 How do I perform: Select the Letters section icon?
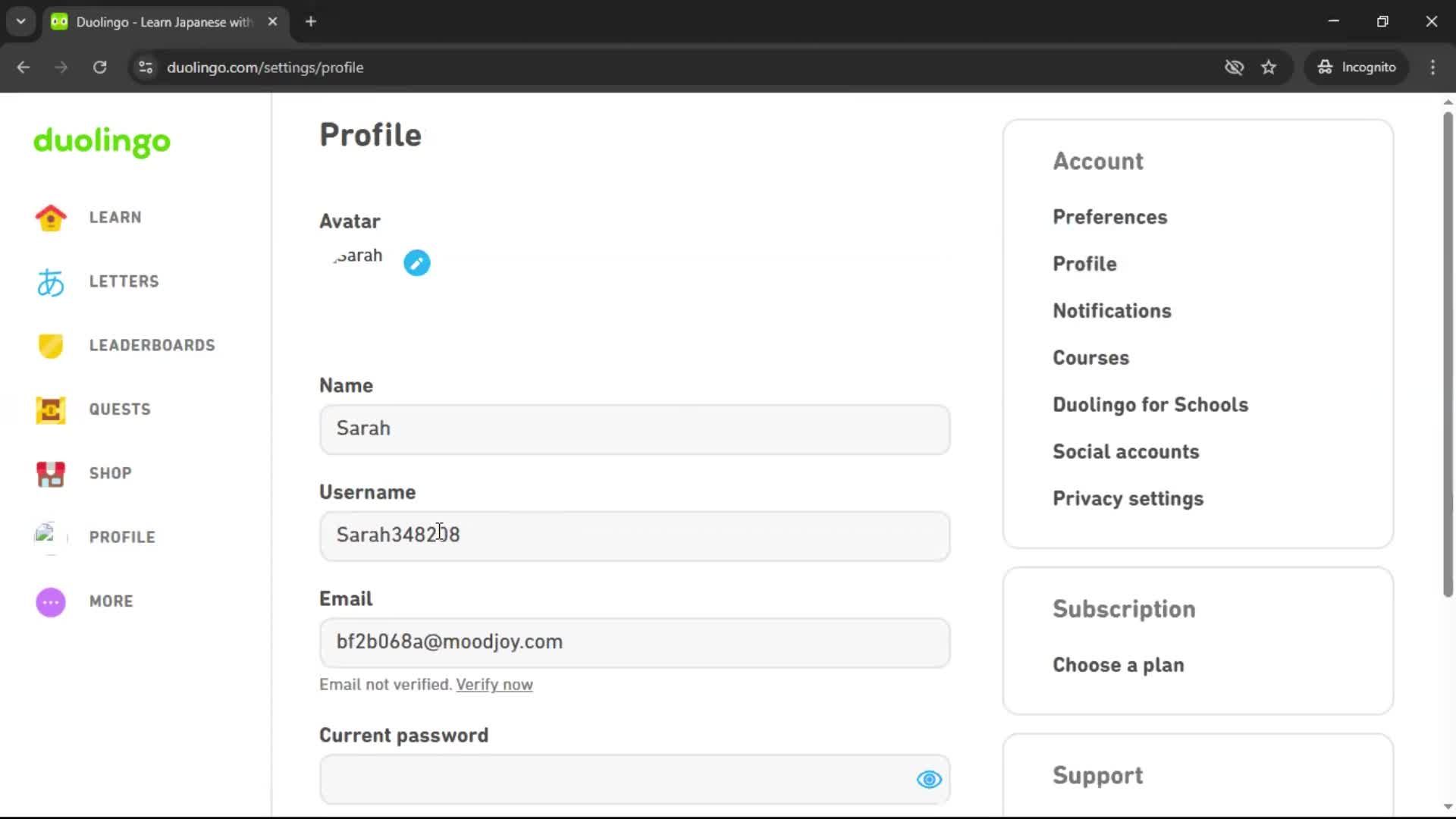(50, 281)
